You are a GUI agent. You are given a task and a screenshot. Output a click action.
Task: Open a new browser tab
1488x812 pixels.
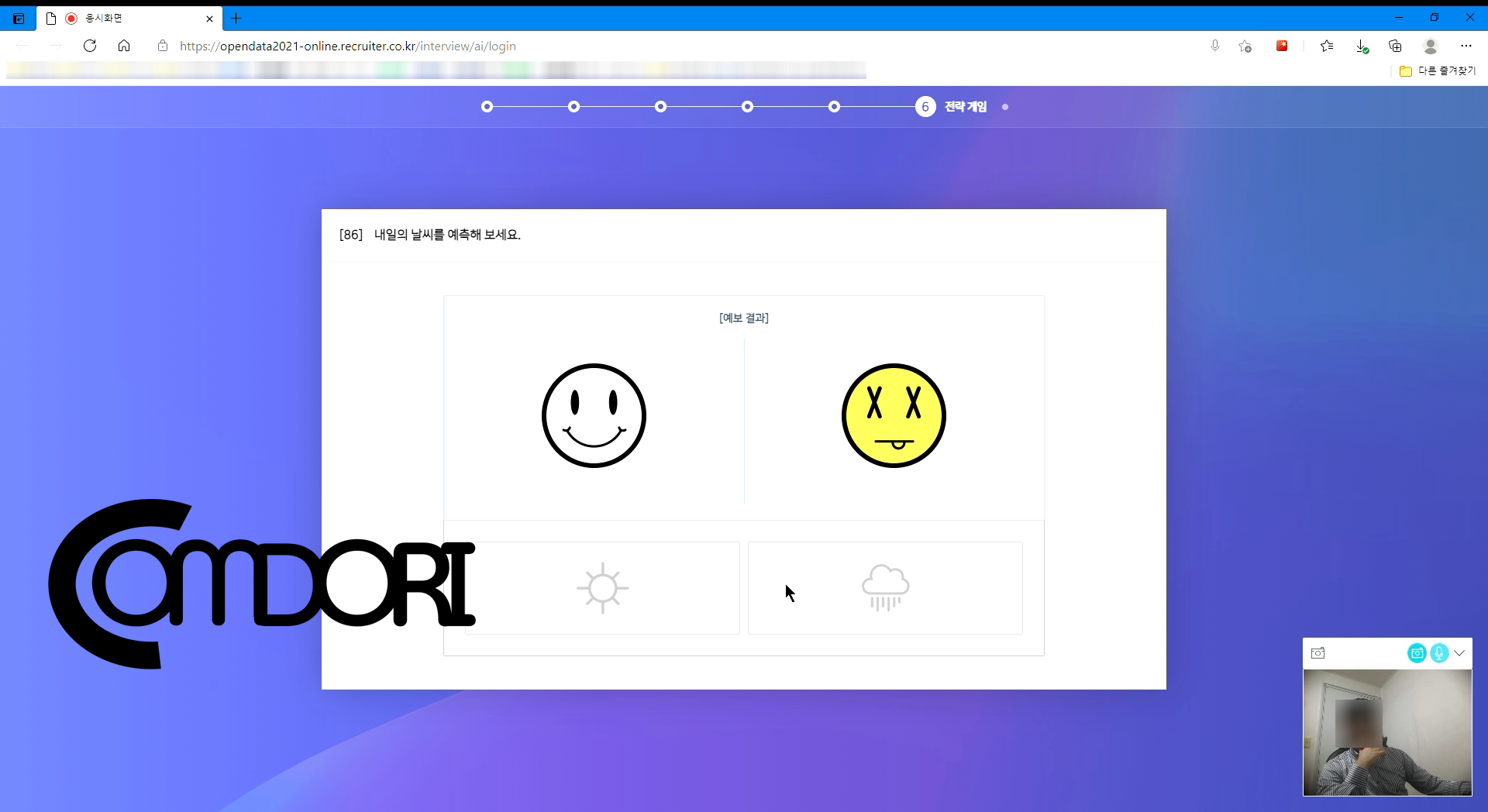tap(236, 19)
